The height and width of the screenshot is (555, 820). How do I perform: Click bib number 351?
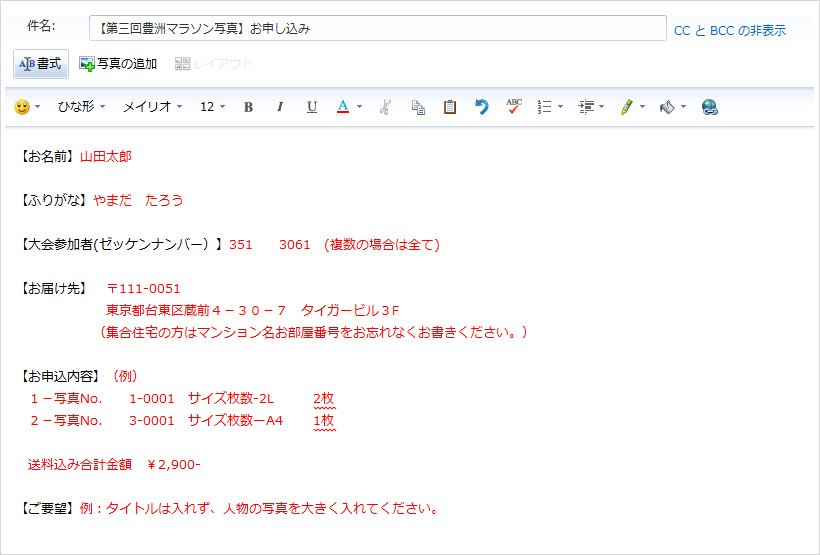[x=241, y=244]
